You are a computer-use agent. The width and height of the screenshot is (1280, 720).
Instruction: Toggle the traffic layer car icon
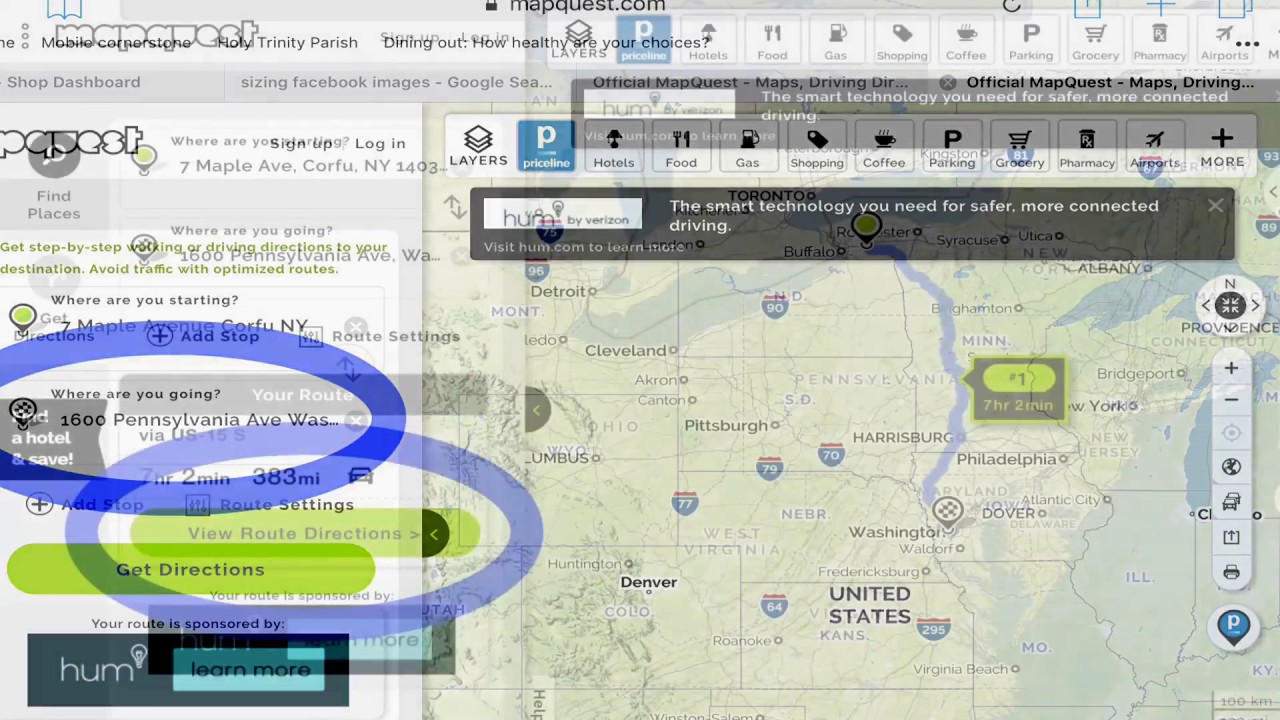click(x=1232, y=502)
